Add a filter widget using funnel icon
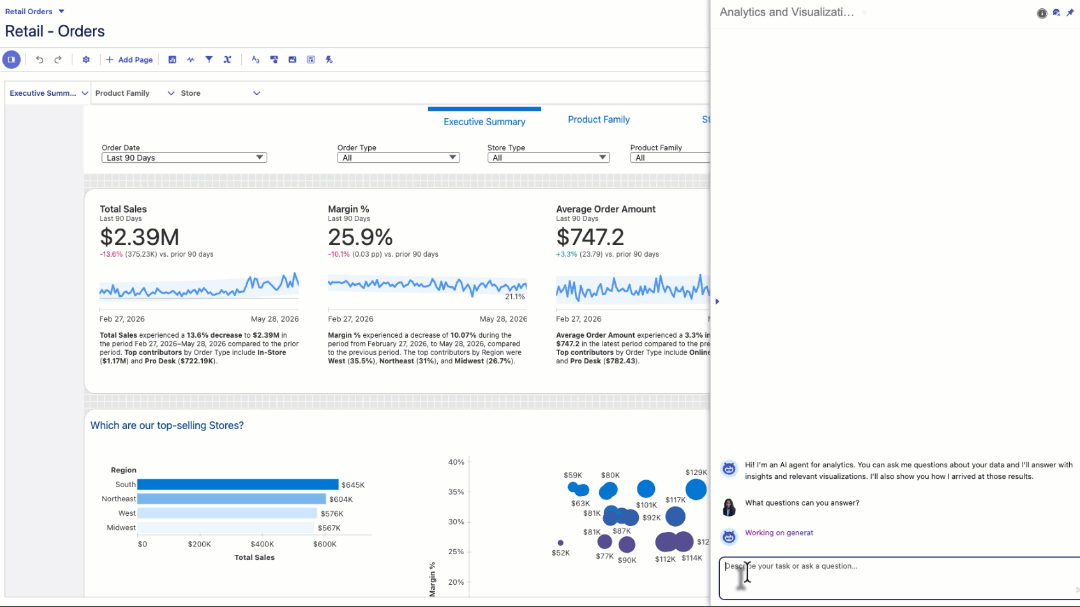 (x=209, y=60)
